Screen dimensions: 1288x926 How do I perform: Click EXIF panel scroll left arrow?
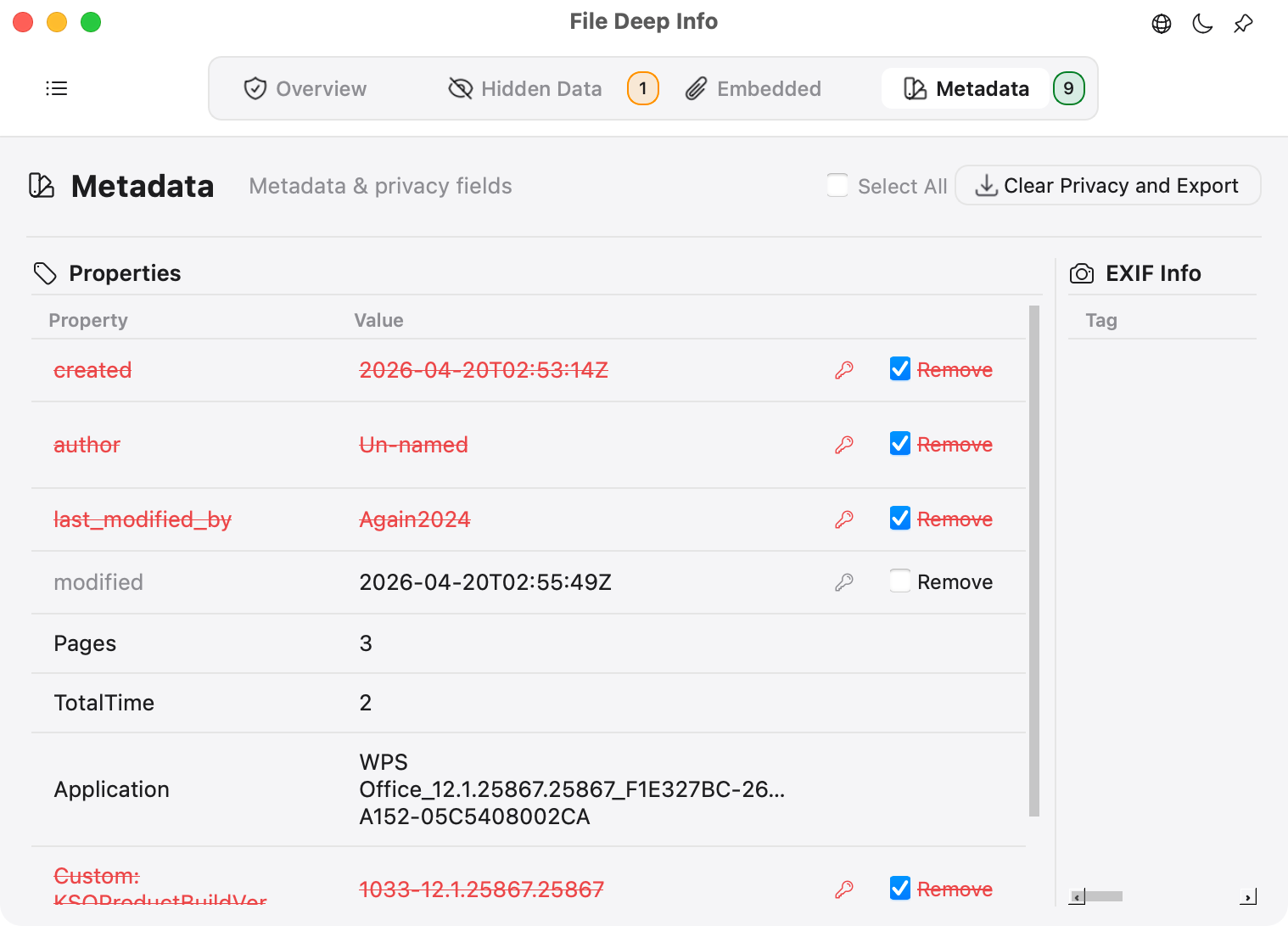click(x=1077, y=896)
